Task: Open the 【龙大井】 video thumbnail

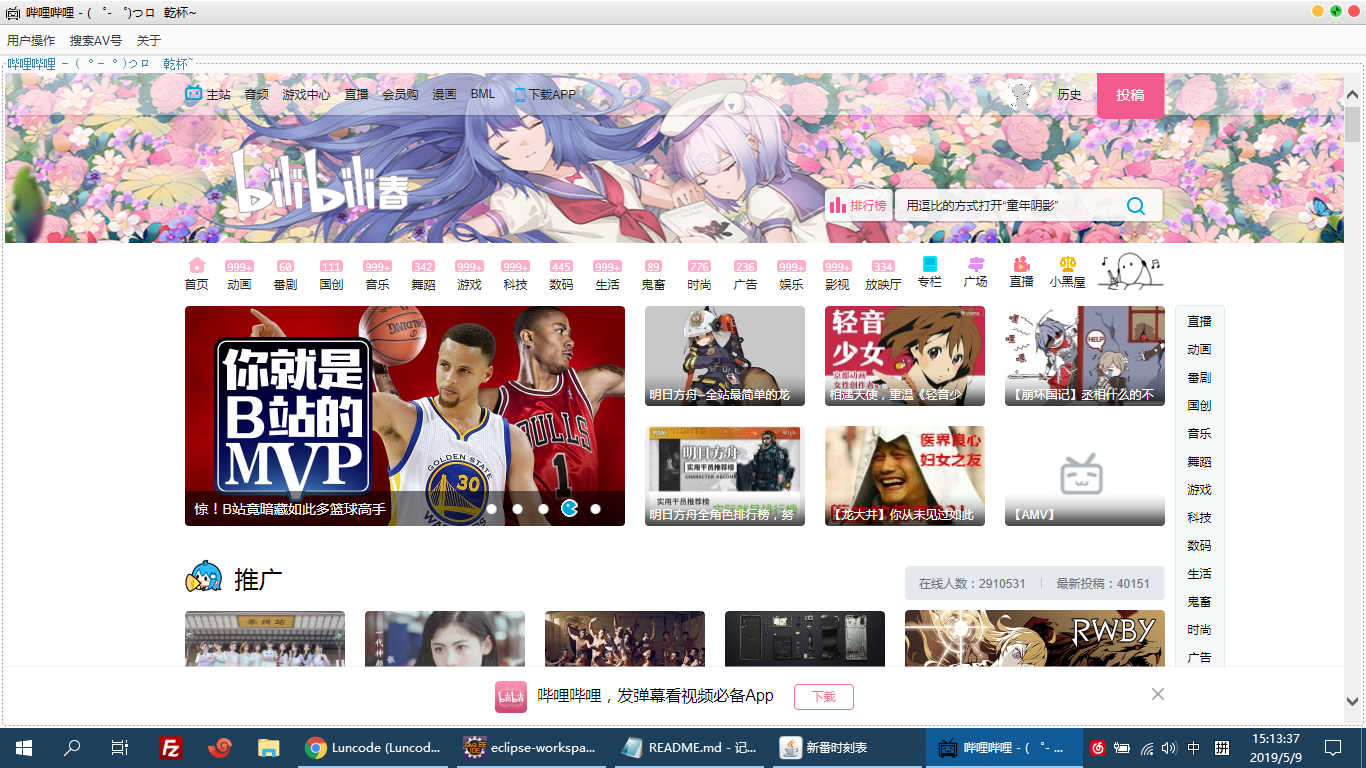Action: coord(905,476)
